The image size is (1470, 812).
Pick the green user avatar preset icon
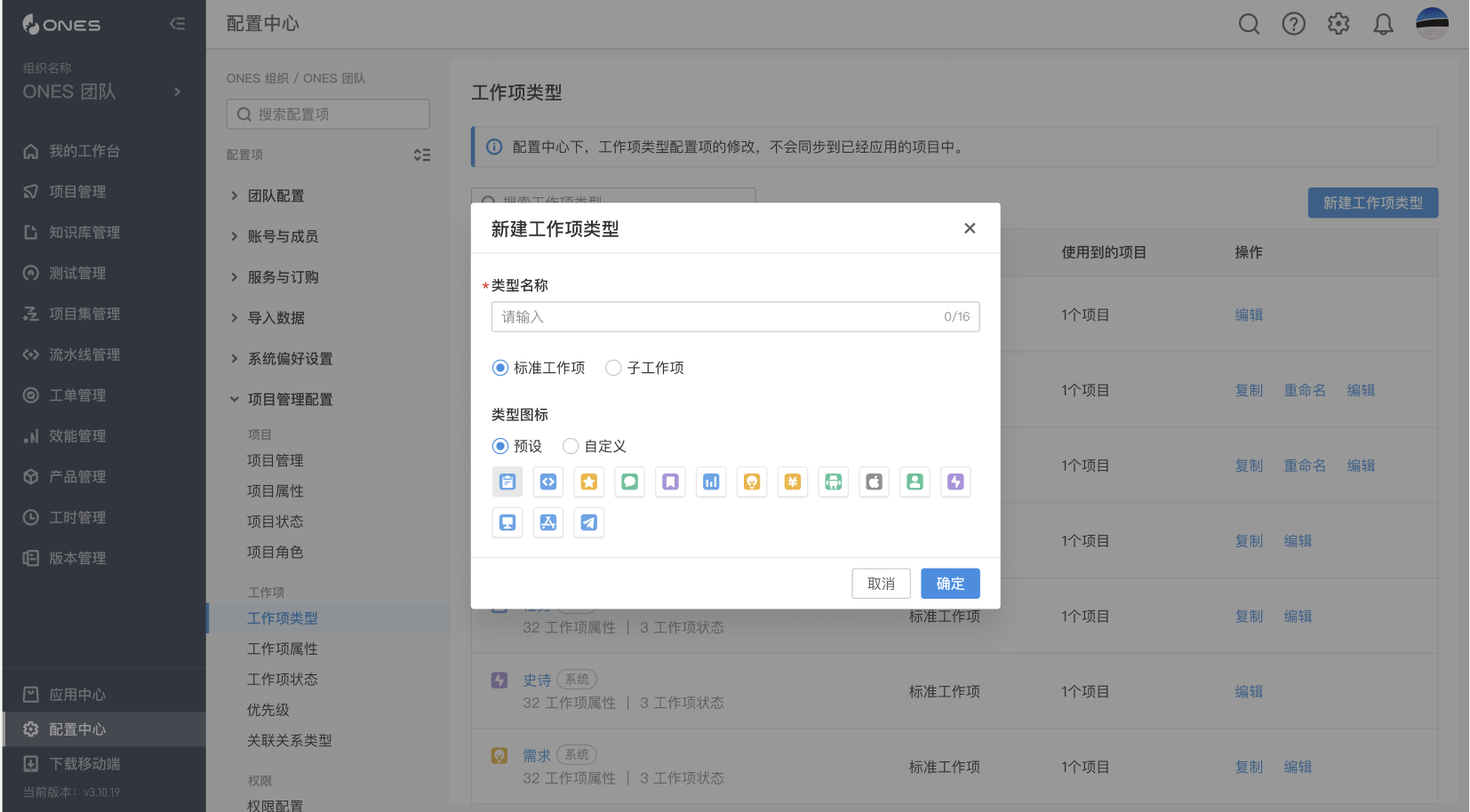pyautogui.click(x=915, y=482)
